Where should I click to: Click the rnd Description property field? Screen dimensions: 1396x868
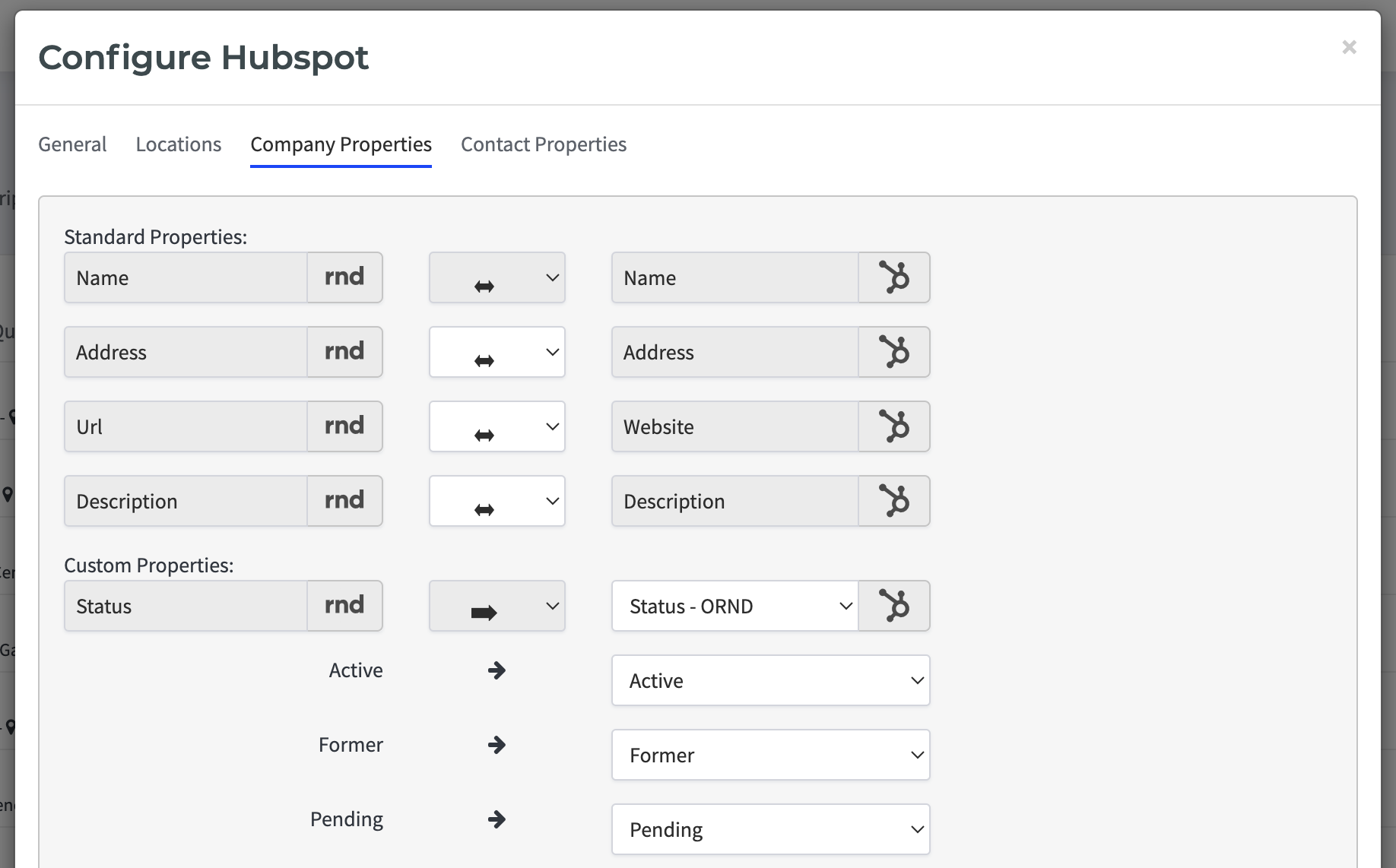[x=186, y=501]
